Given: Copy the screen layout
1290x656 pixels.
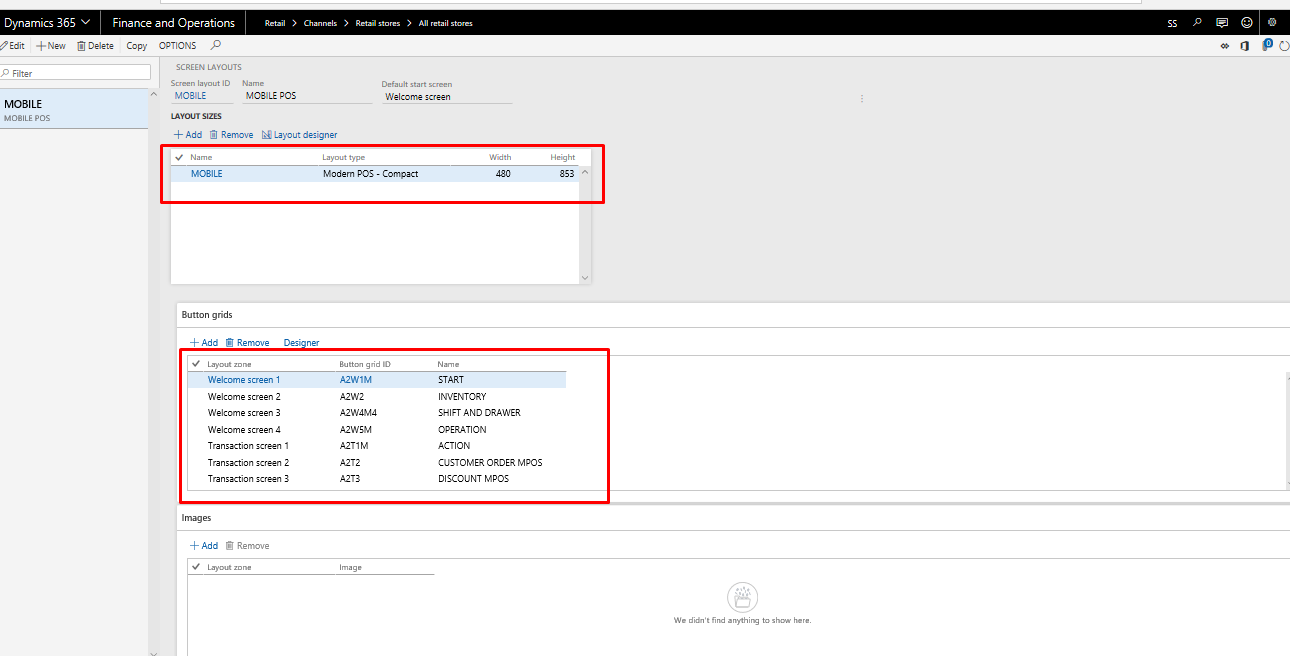Looking at the screenshot, I should 137,46.
